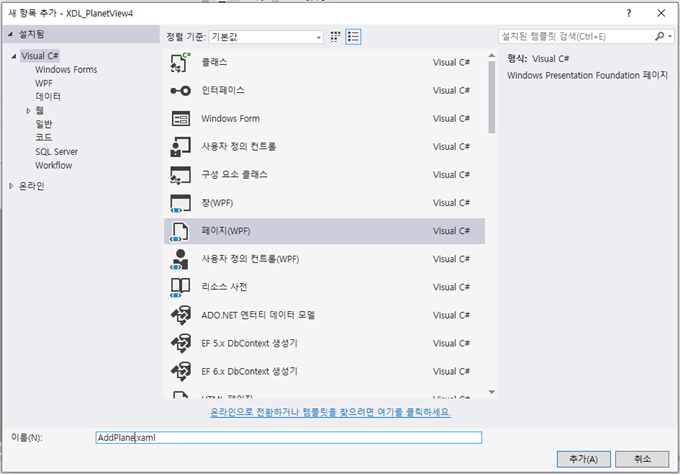Expand the 온라인 section
The width and height of the screenshot is (680, 474).
coord(11,186)
